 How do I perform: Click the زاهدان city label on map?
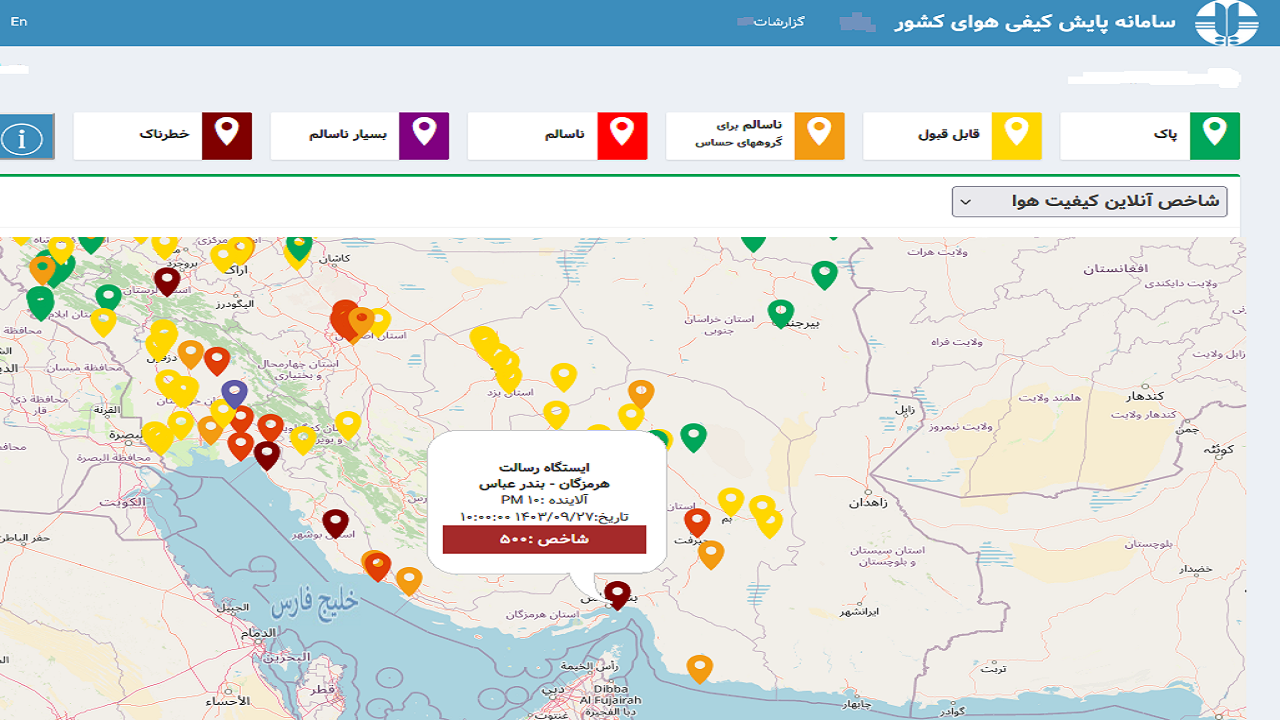pos(869,502)
